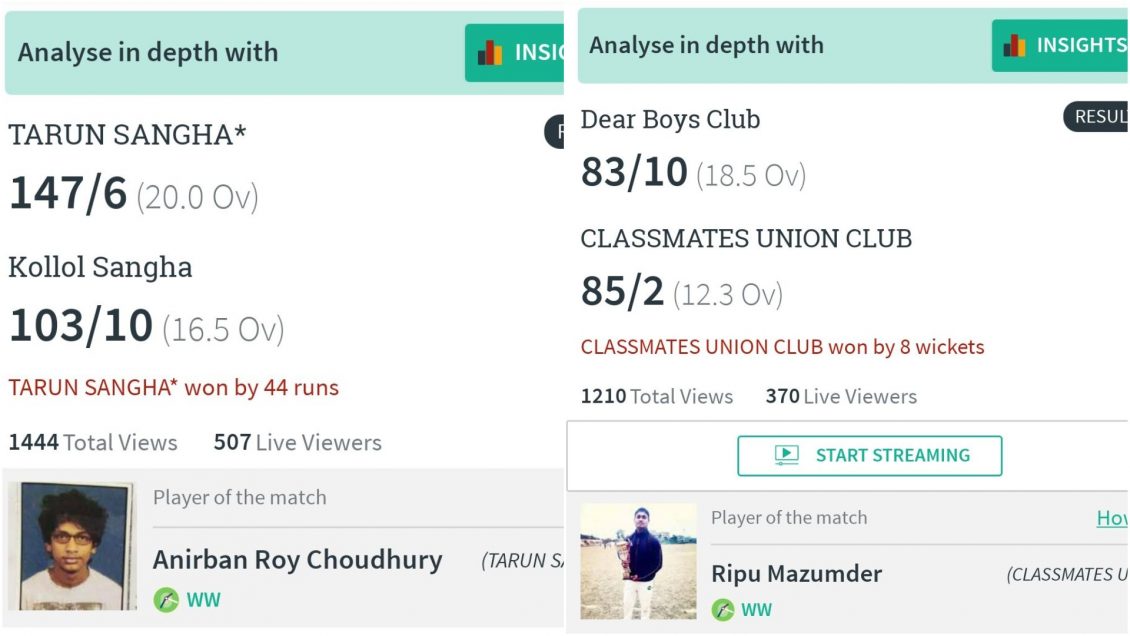This screenshot has width=1130, height=636.
Task: Open Ripu Mazumder's profile photo
Action: pyautogui.click(x=638, y=561)
